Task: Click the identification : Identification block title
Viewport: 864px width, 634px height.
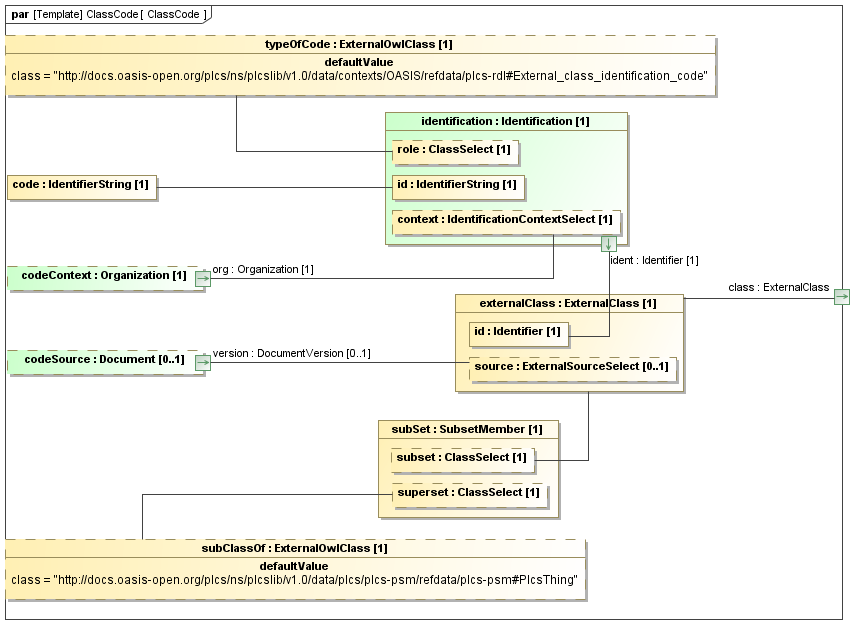Action: [506, 121]
